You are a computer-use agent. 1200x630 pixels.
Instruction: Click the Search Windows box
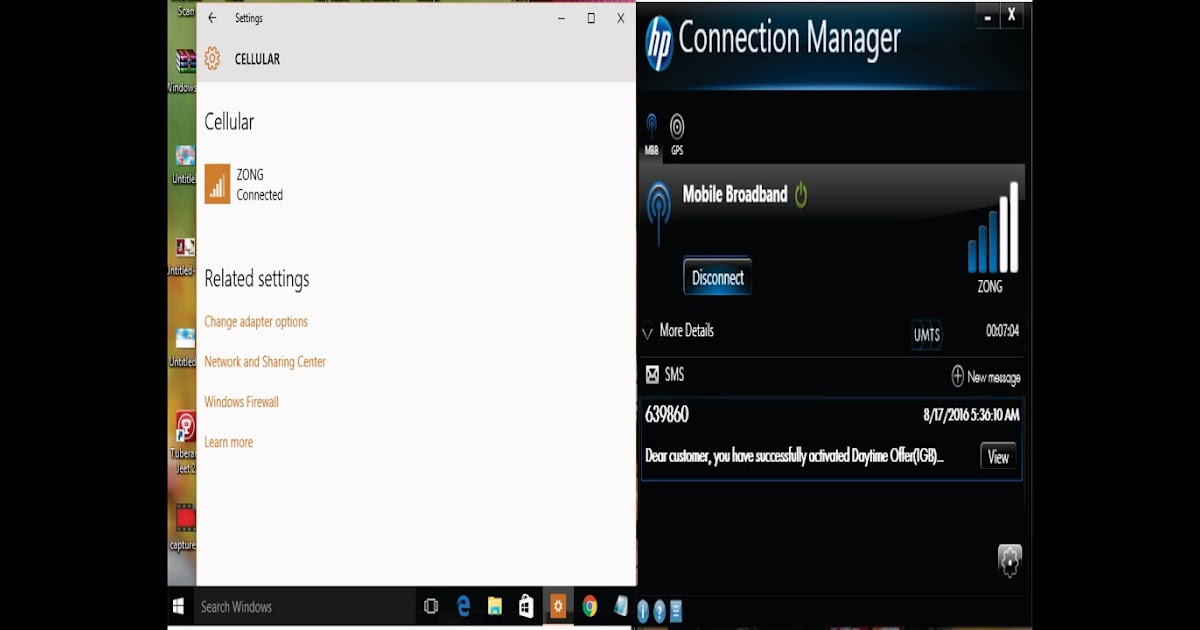[304, 607]
